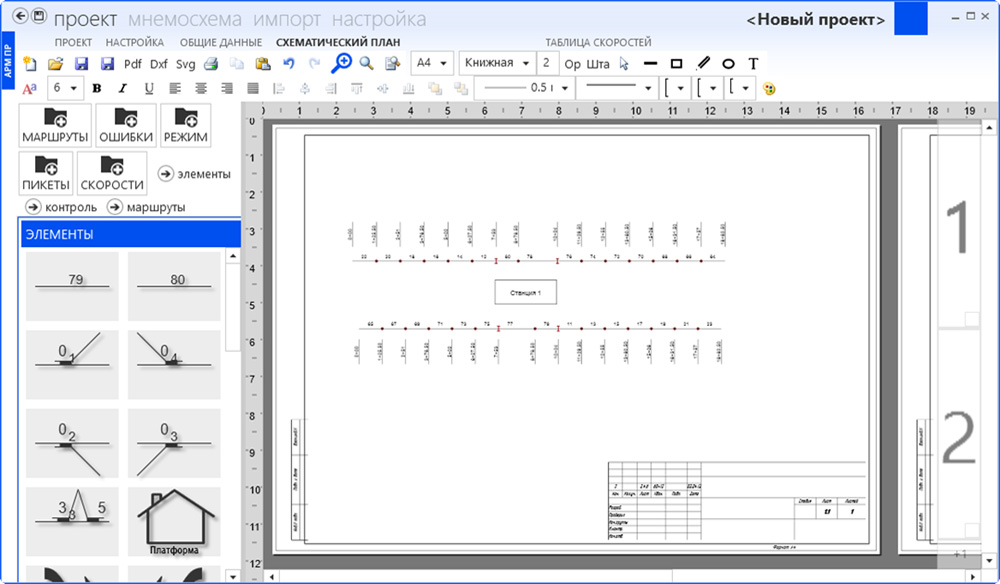Viewport: 1000px width, 584px height.
Task: Pick the track element labeled 79
Action: pos(72,286)
